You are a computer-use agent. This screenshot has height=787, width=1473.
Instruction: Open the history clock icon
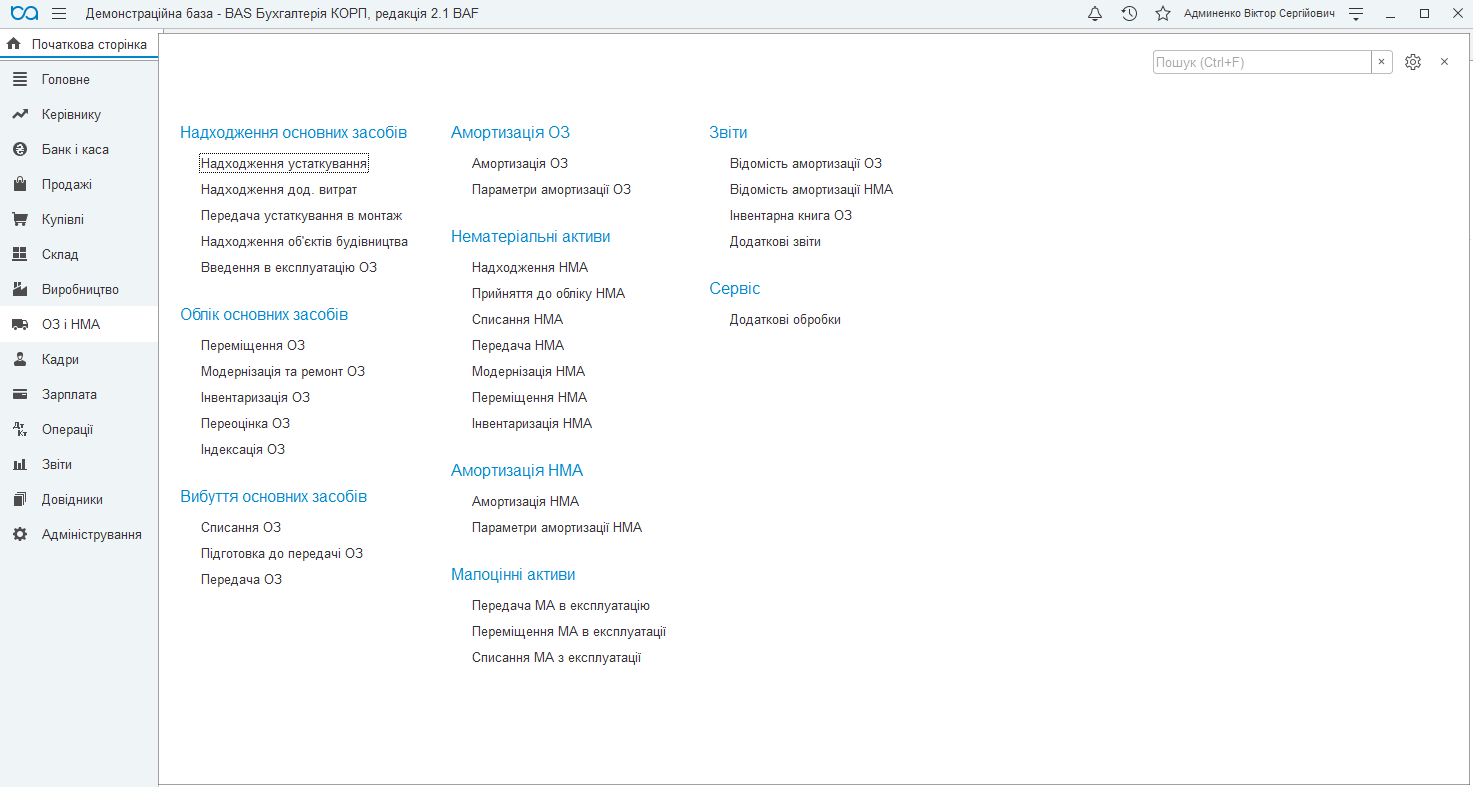tap(1129, 14)
